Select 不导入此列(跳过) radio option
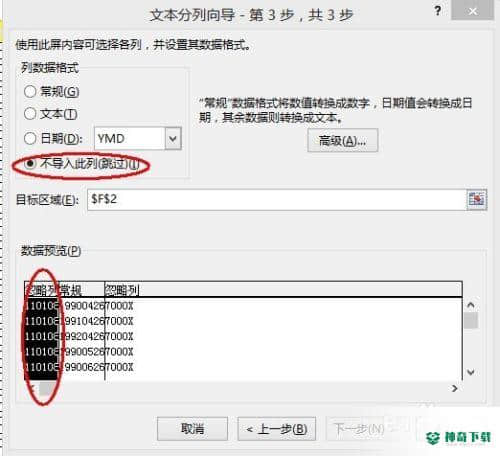 [x=30, y=164]
